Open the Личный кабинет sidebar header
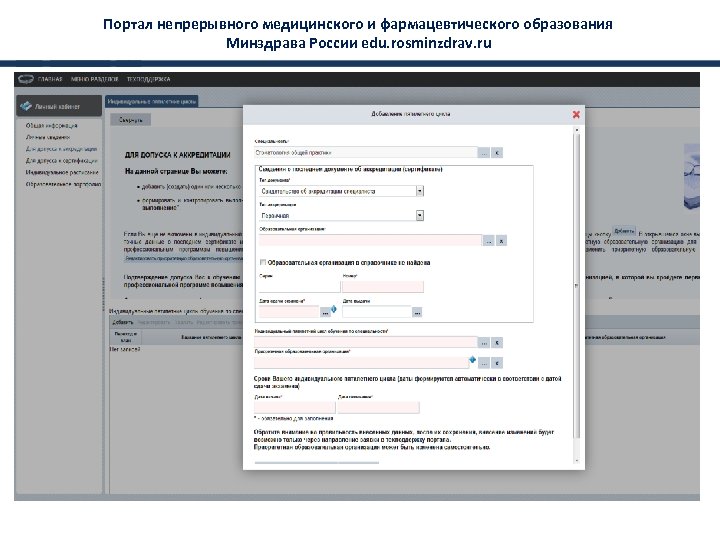The image size is (720, 540). pos(59,106)
